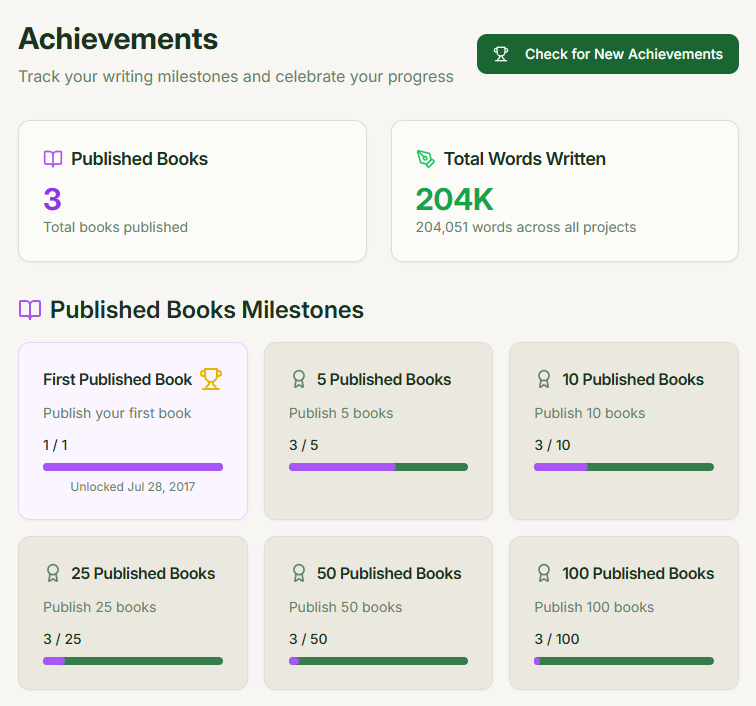
Task: Click the Total Words Written title
Action: 525,159
